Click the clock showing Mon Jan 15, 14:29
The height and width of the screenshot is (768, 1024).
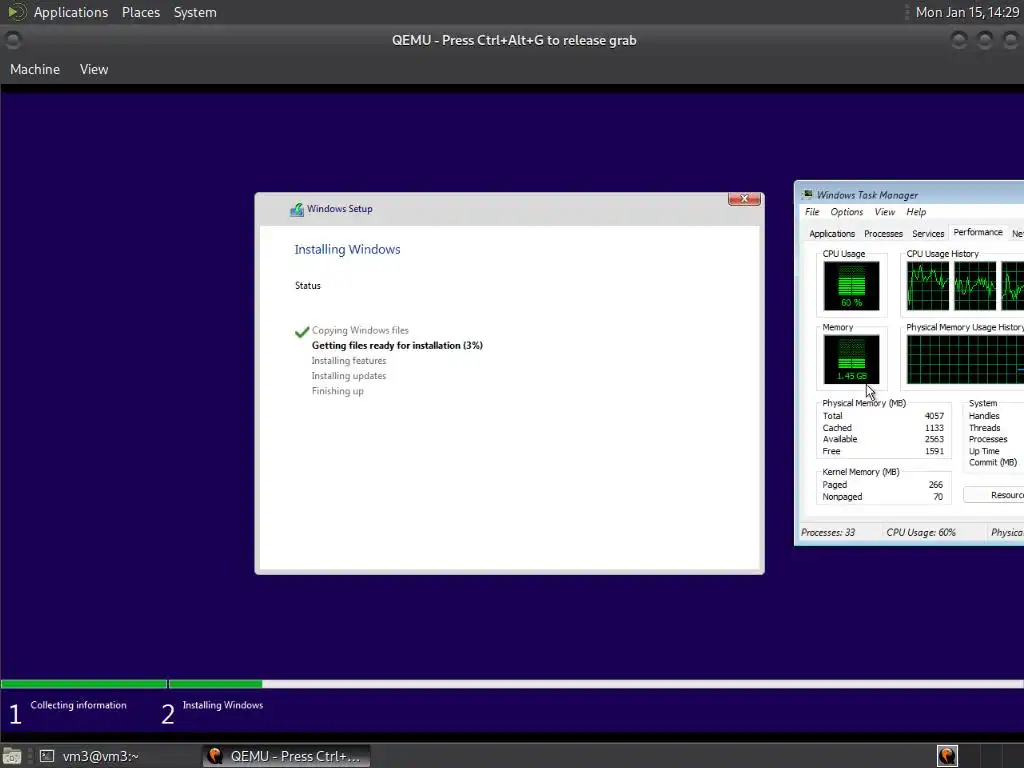point(967,12)
